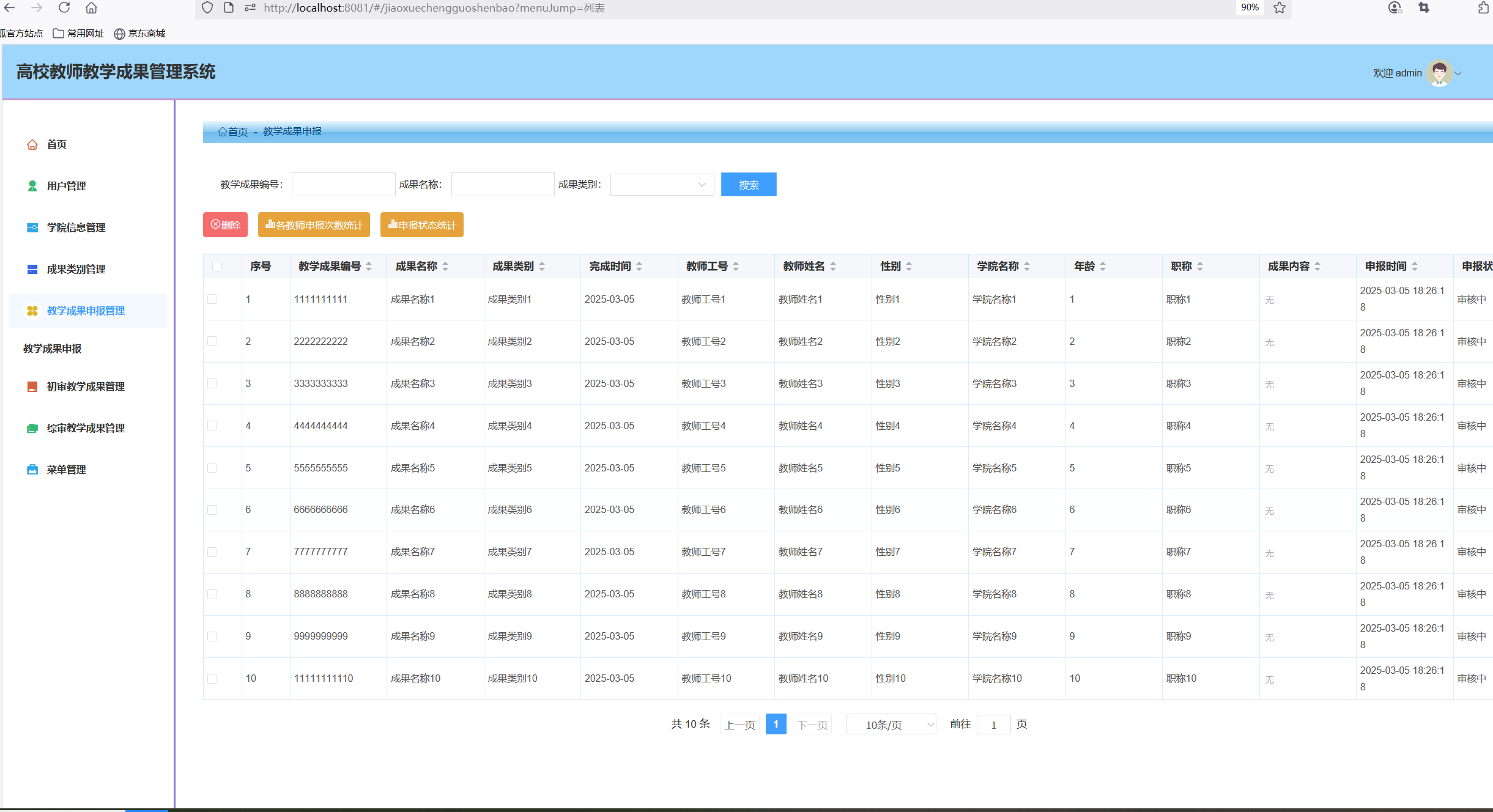Viewport: 1493px width, 812px height.
Task: Check the checkbox for row 1
Action: (x=212, y=299)
